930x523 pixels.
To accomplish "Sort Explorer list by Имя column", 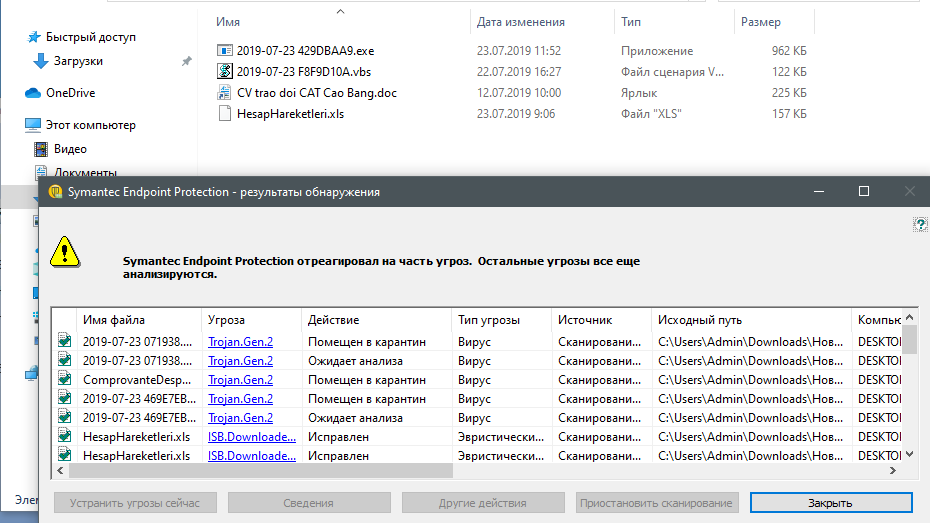I will pos(228,22).
